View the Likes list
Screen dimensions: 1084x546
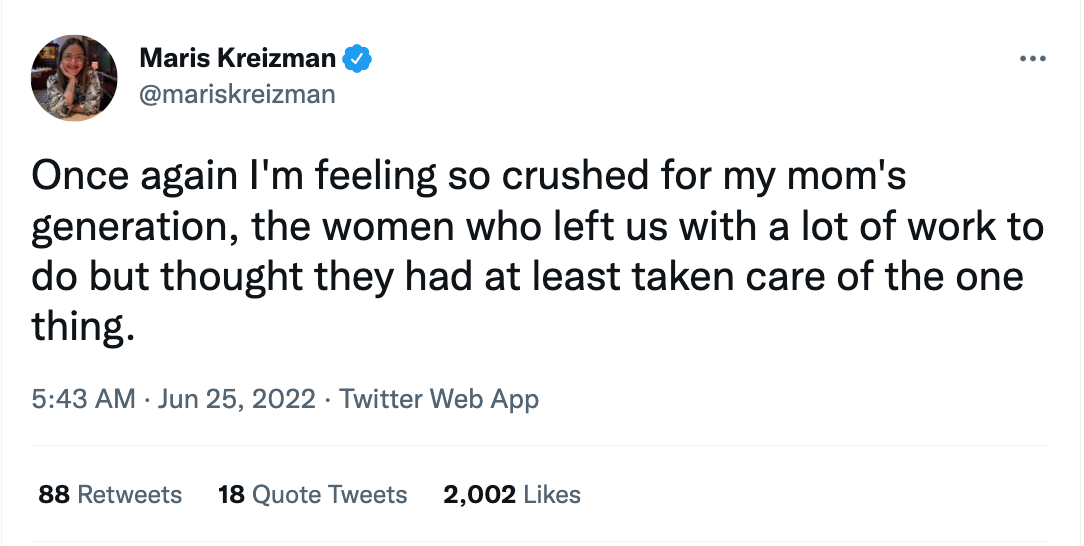[552, 494]
